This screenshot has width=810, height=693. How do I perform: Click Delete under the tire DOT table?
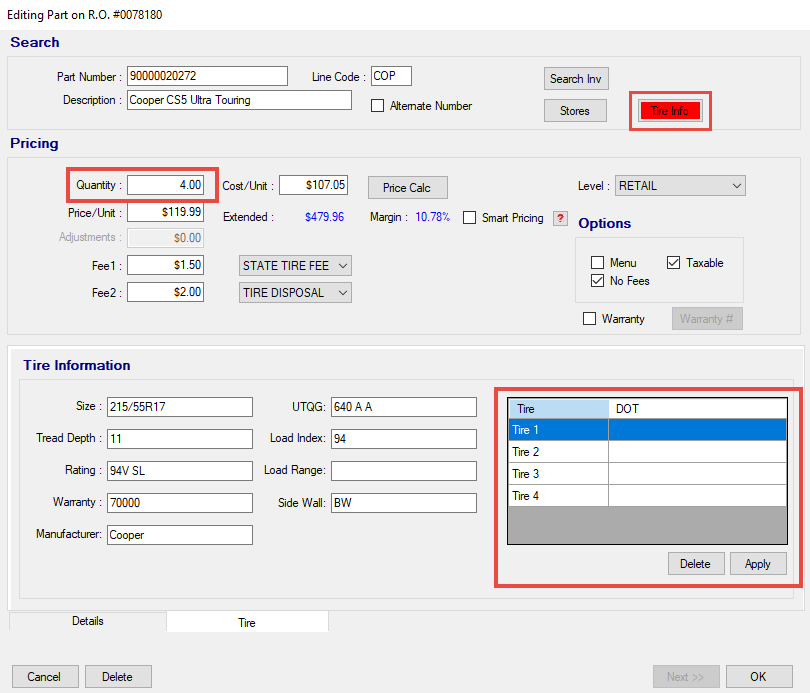(696, 564)
